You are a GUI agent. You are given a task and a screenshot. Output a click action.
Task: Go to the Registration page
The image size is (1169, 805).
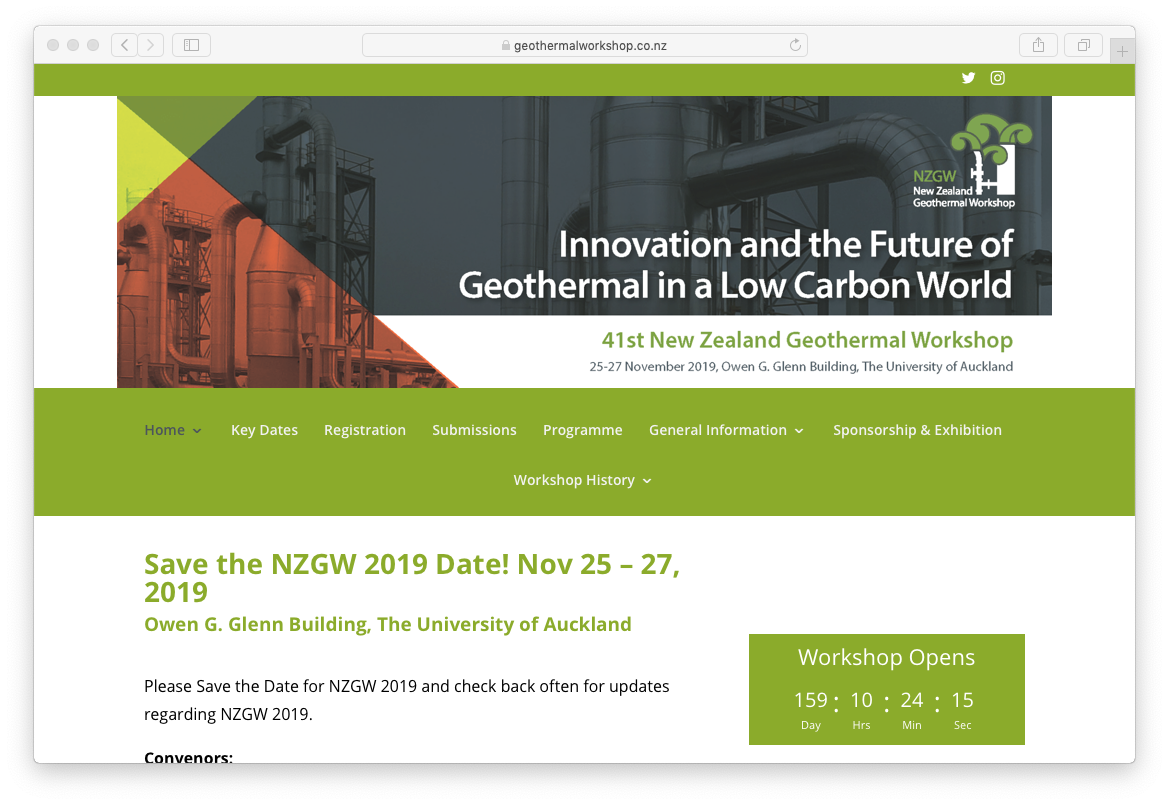365,430
